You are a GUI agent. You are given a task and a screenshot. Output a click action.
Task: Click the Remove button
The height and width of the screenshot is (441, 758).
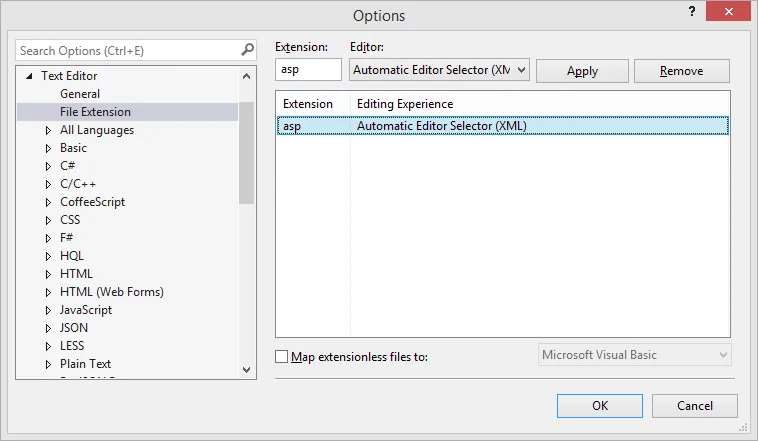(x=681, y=71)
